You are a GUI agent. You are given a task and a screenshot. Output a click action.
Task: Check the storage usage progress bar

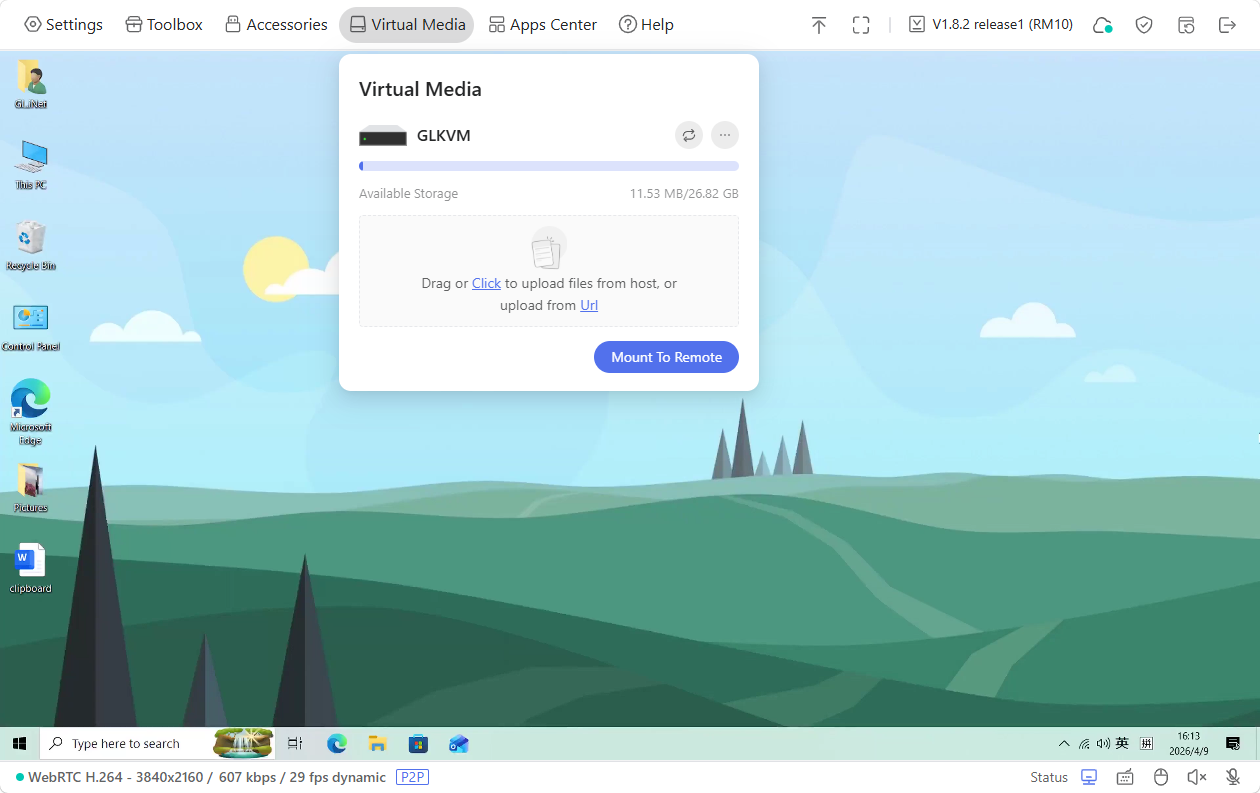click(x=548, y=165)
